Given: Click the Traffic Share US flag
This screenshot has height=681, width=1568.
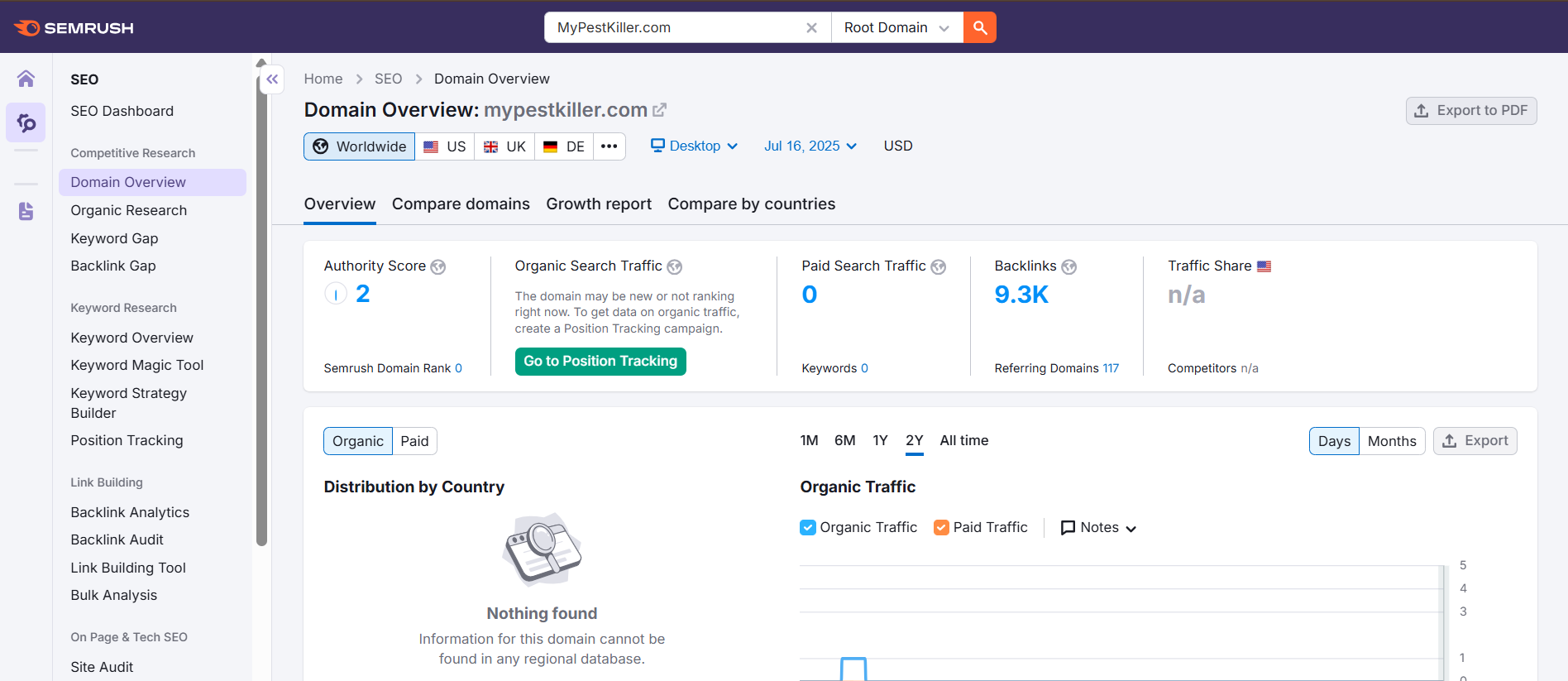Looking at the screenshot, I should point(1264,266).
